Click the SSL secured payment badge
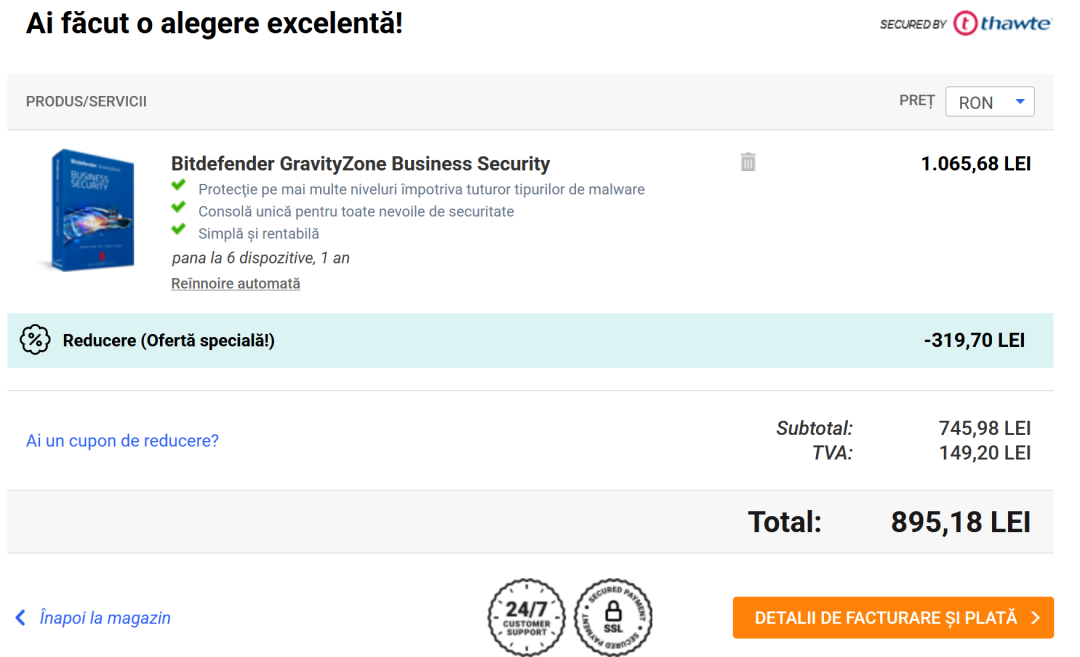Image resolution: width=1080 pixels, height=657 pixels. click(613, 616)
